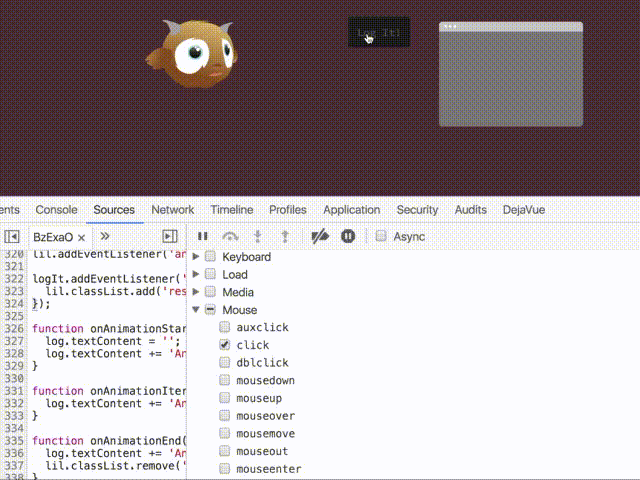The width and height of the screenshot is (640, 480).
Task: Toggle pause on exceptions
Action: [x=348, y=236]
